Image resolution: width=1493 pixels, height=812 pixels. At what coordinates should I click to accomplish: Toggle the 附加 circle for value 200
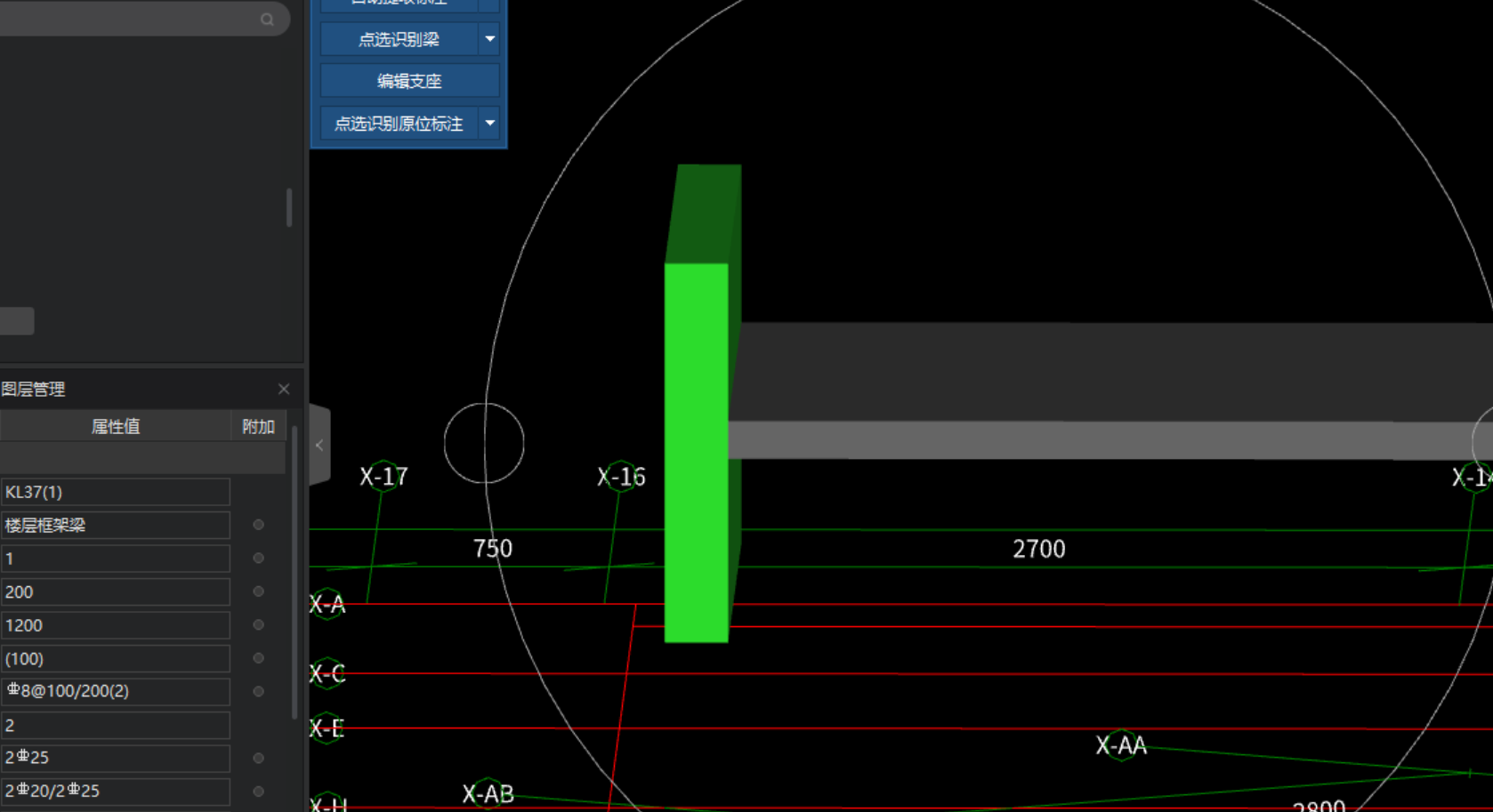click(x=259, y=591)
